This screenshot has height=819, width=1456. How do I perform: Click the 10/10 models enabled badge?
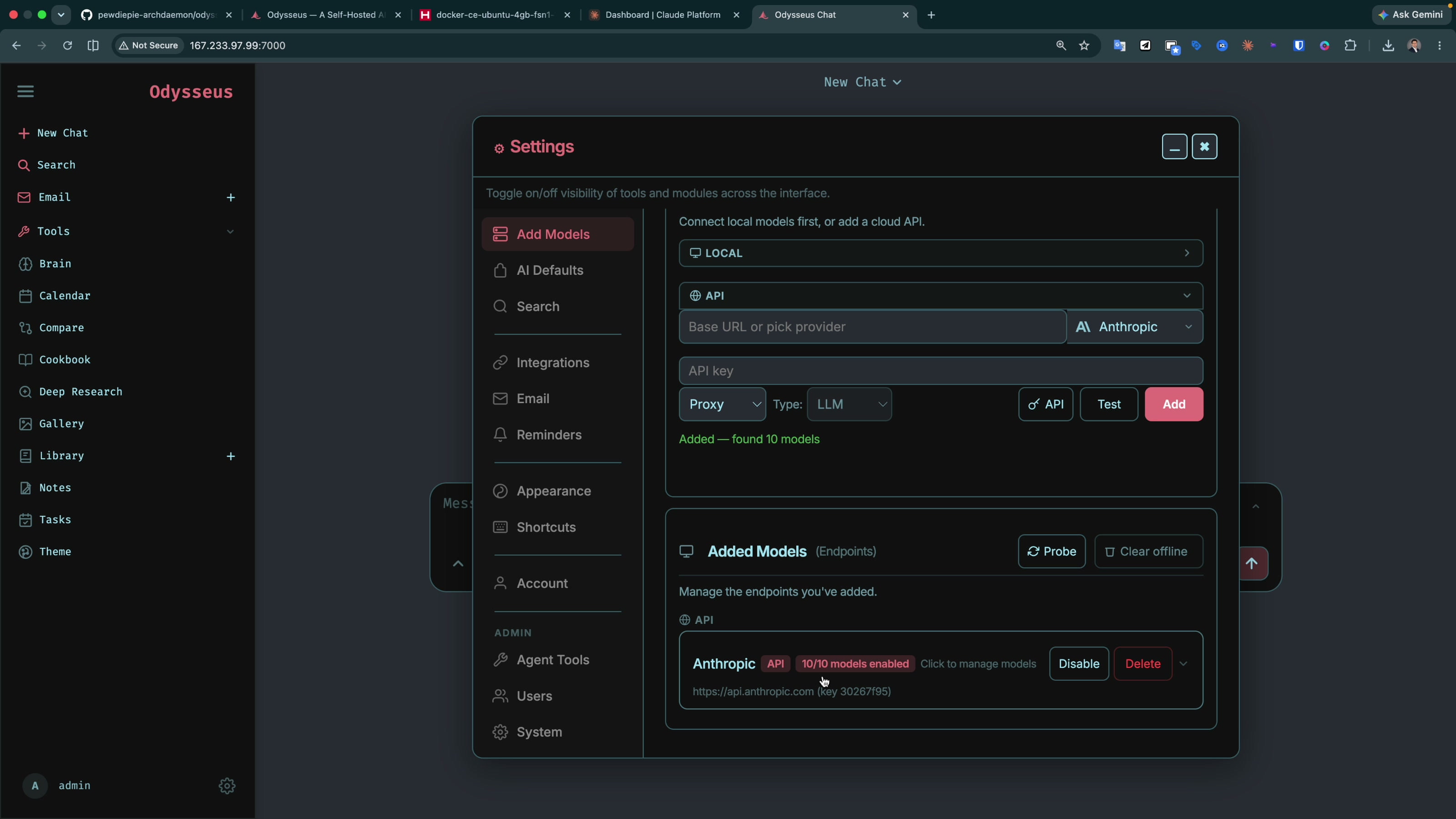[x=854, y=663]
